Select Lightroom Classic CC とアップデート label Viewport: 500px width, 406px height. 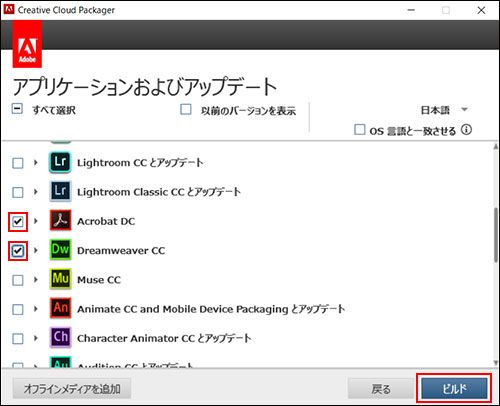tap(159, 192)
